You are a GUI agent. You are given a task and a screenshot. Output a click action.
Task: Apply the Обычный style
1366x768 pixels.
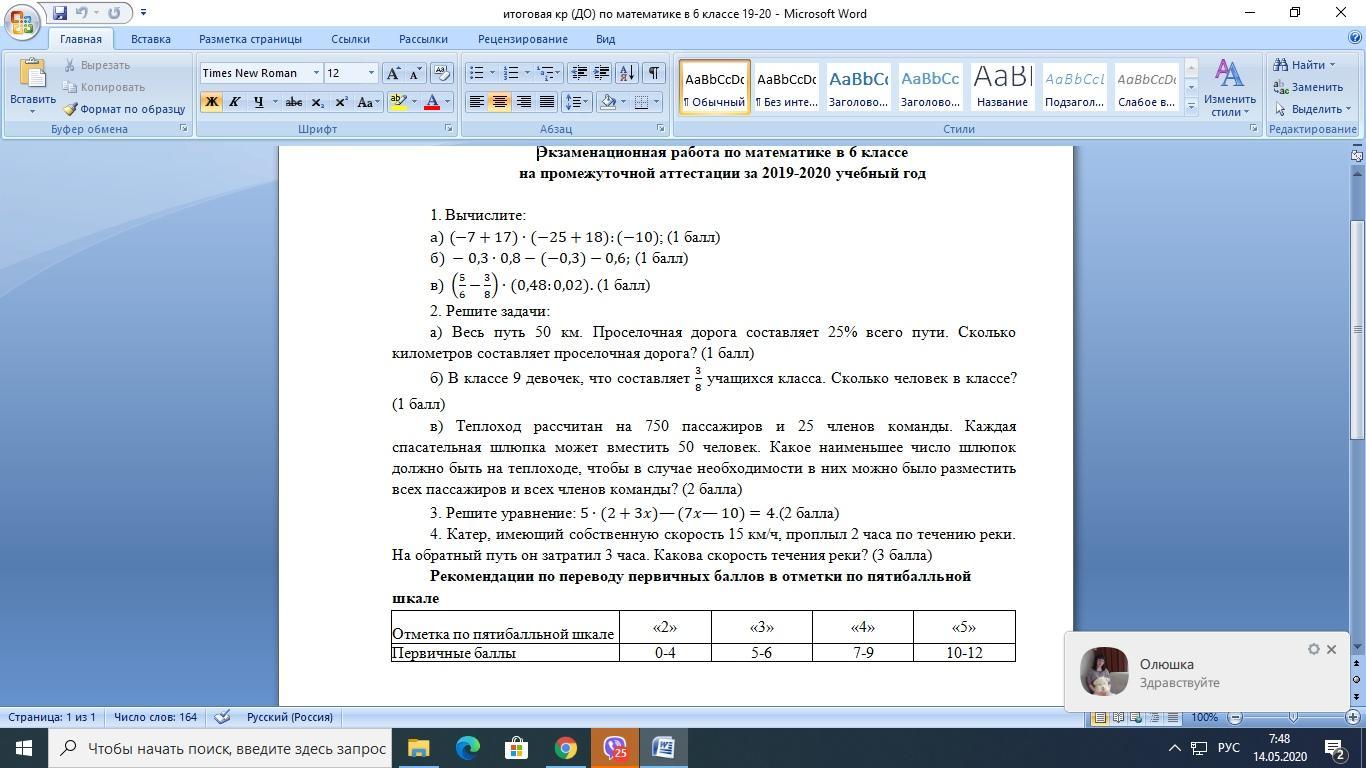click(x=714, y=87)
